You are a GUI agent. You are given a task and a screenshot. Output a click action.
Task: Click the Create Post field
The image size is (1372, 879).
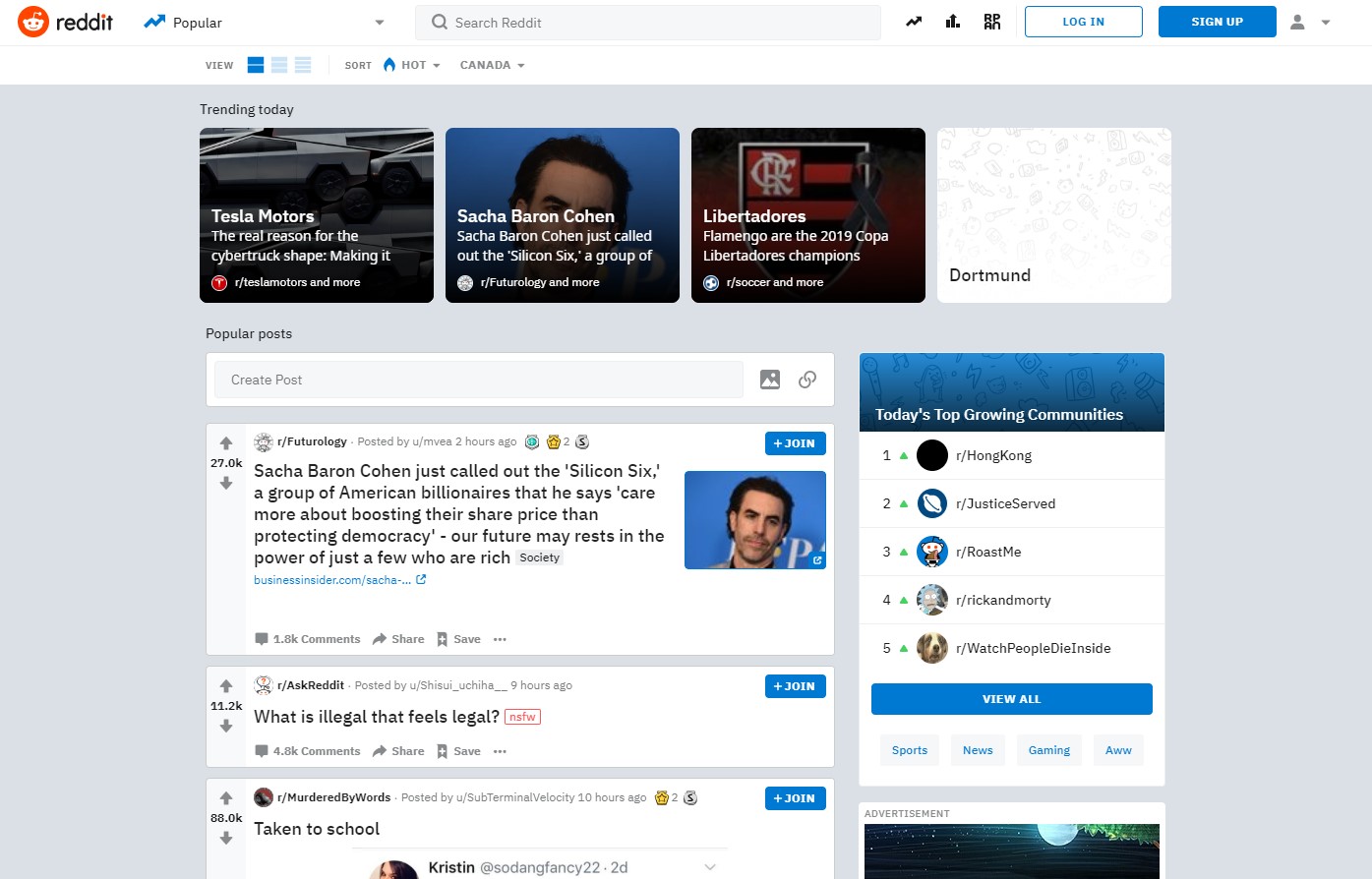pyautogui.click(x=479, y=380)
